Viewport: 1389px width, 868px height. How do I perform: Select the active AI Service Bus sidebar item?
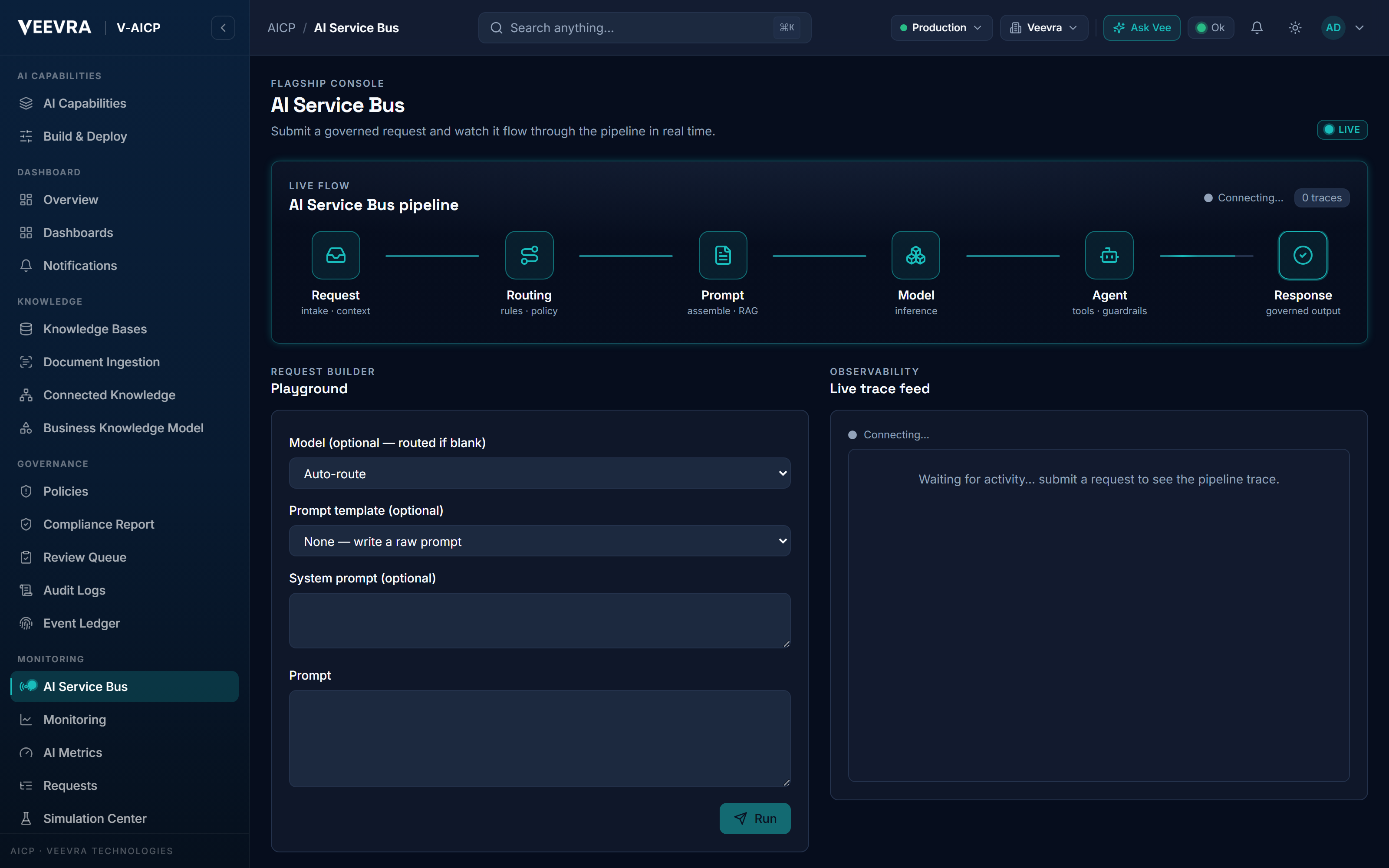tap(125, 687)
